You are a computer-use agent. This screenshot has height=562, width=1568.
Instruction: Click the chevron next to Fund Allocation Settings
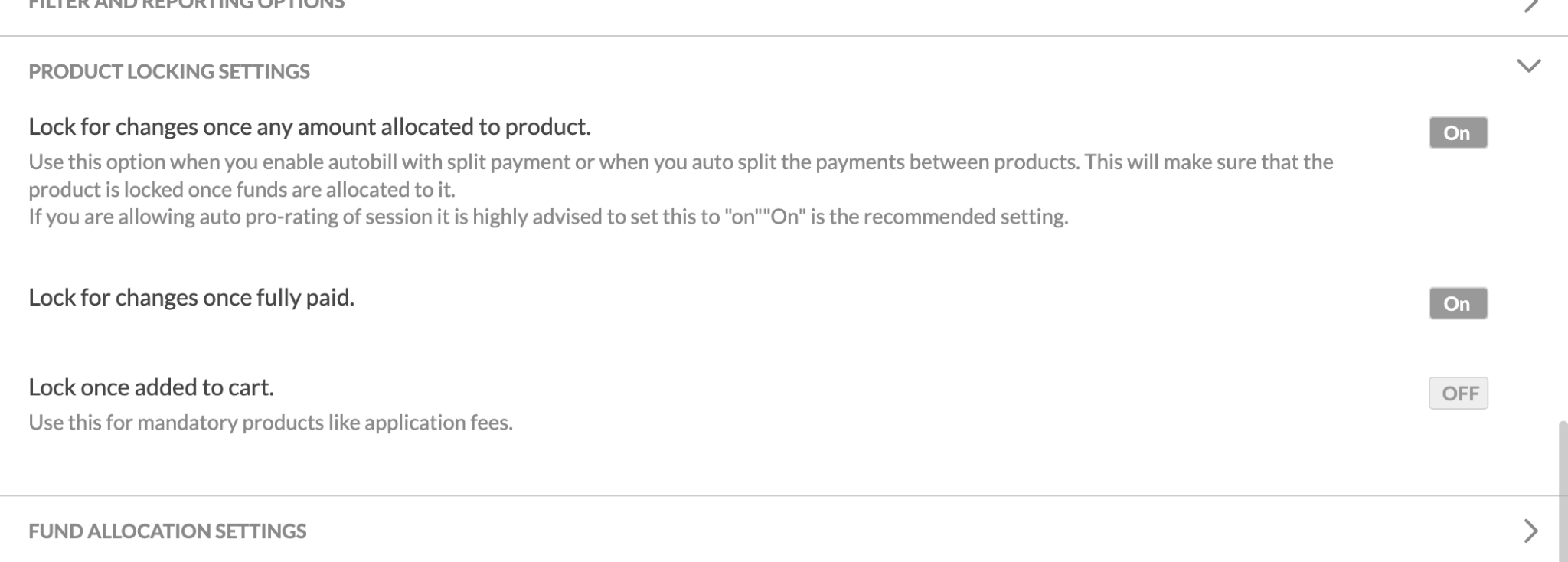tap(1531, 530)
